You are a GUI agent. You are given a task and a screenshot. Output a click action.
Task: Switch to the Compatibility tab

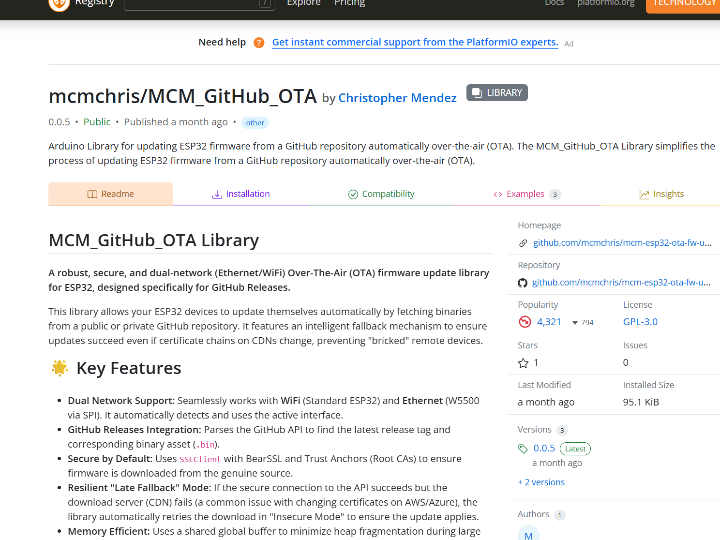click(x=381, y=194)
